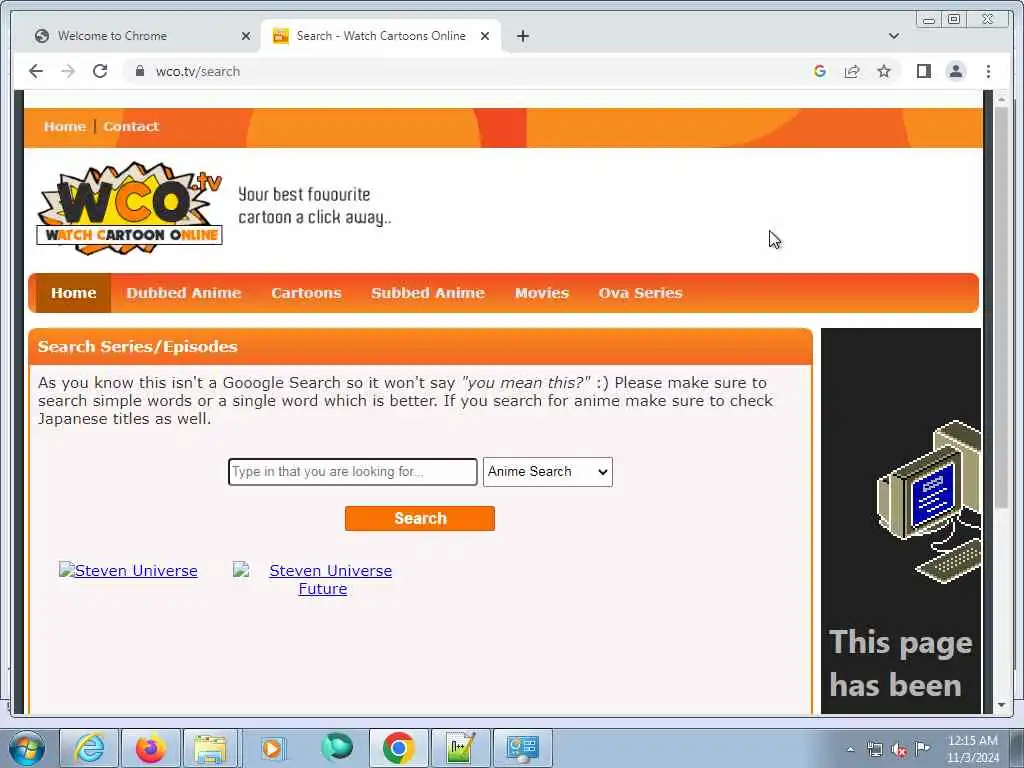1024x768 pixels.
Task: Click the address bar URL wco.tv/search
Action: [198, 71]
